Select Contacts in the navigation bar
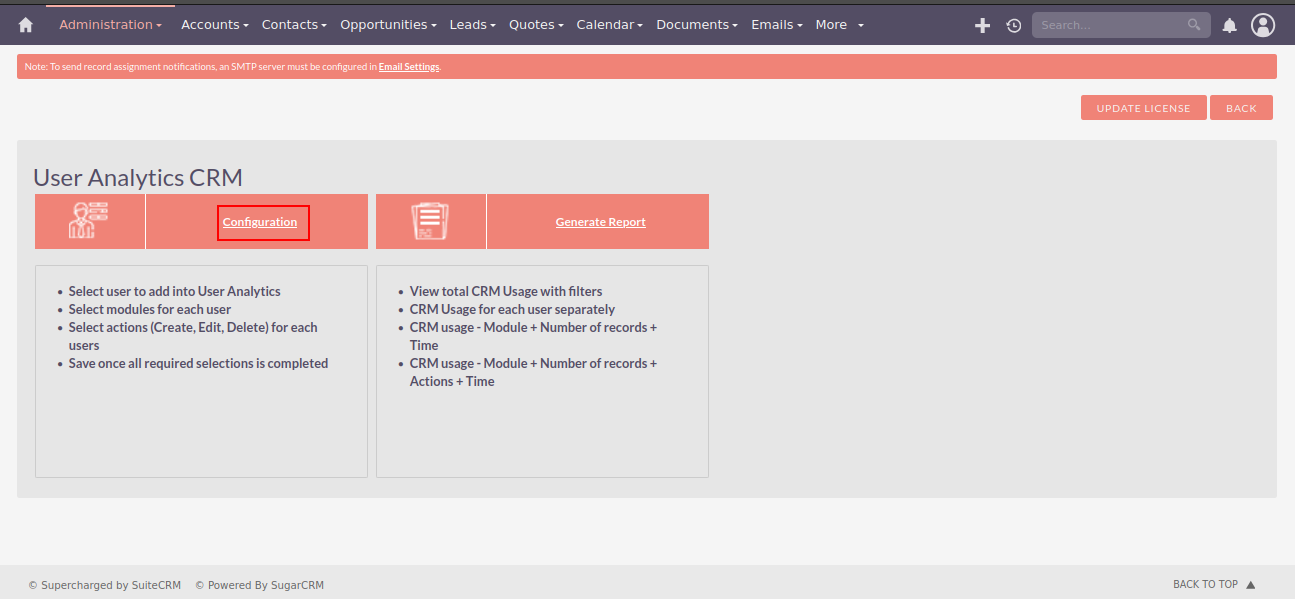The image size is (1295, 599). point(293,24)
